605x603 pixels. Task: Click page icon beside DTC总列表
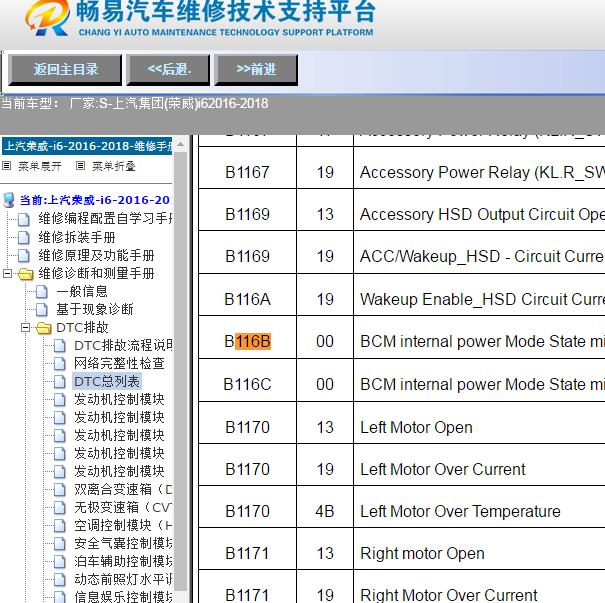(x=60, y=382)
